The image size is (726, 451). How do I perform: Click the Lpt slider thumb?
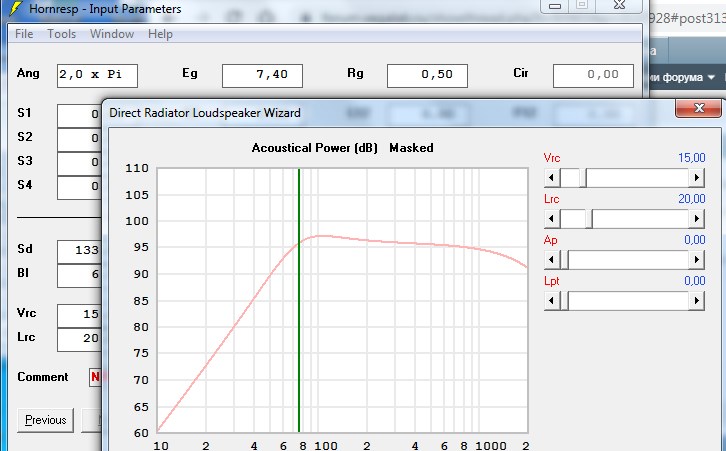564,301
